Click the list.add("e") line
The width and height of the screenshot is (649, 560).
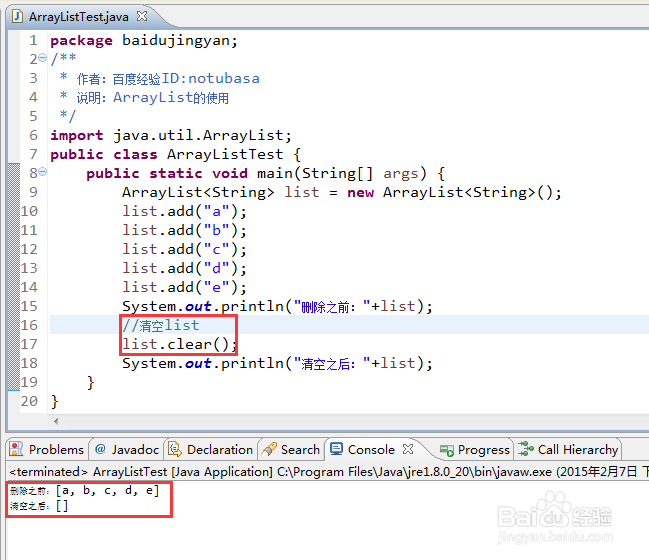(x=184, y=288)
